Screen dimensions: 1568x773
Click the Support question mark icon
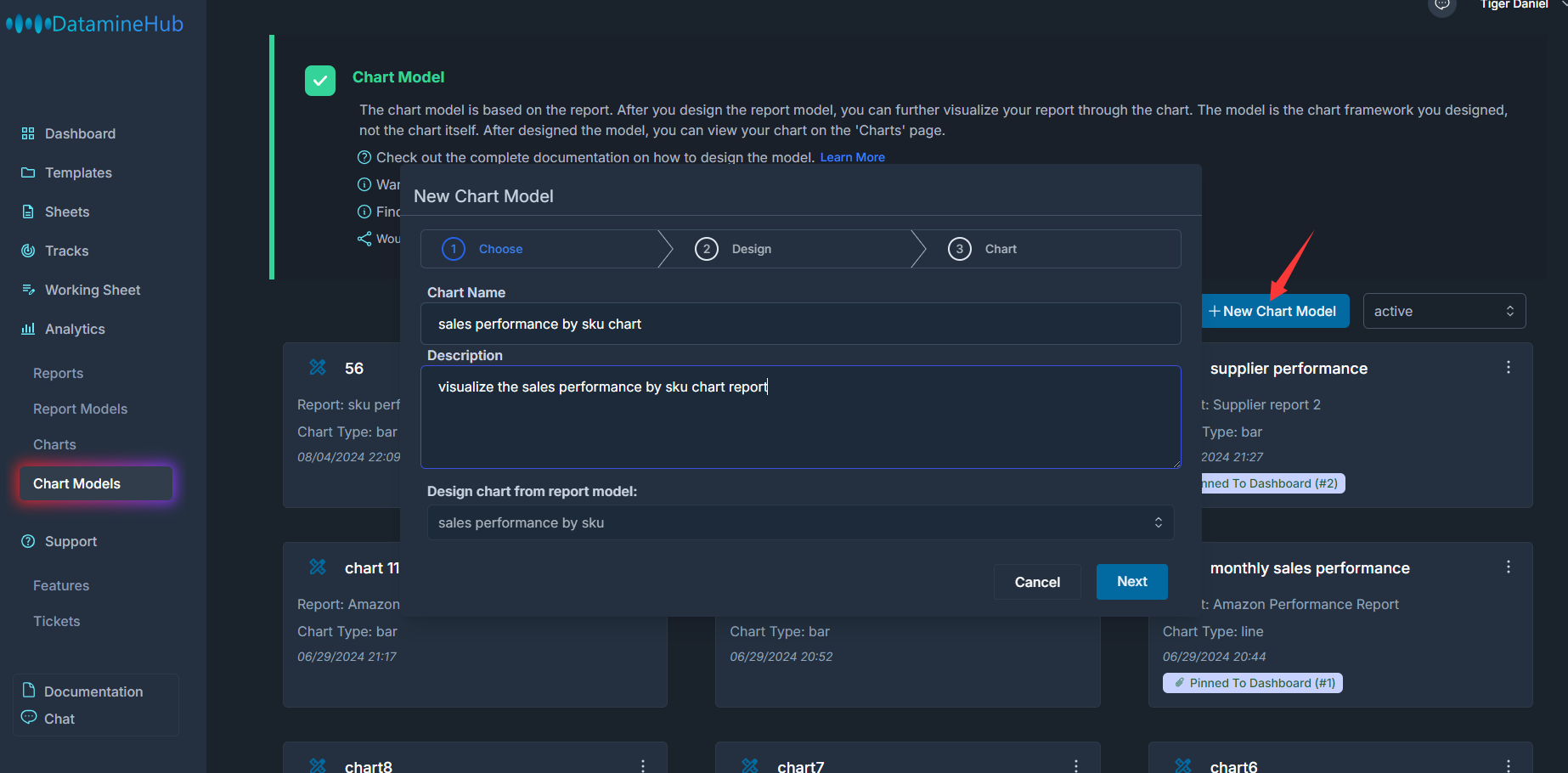pyautogui.click(x=28, y=541)
